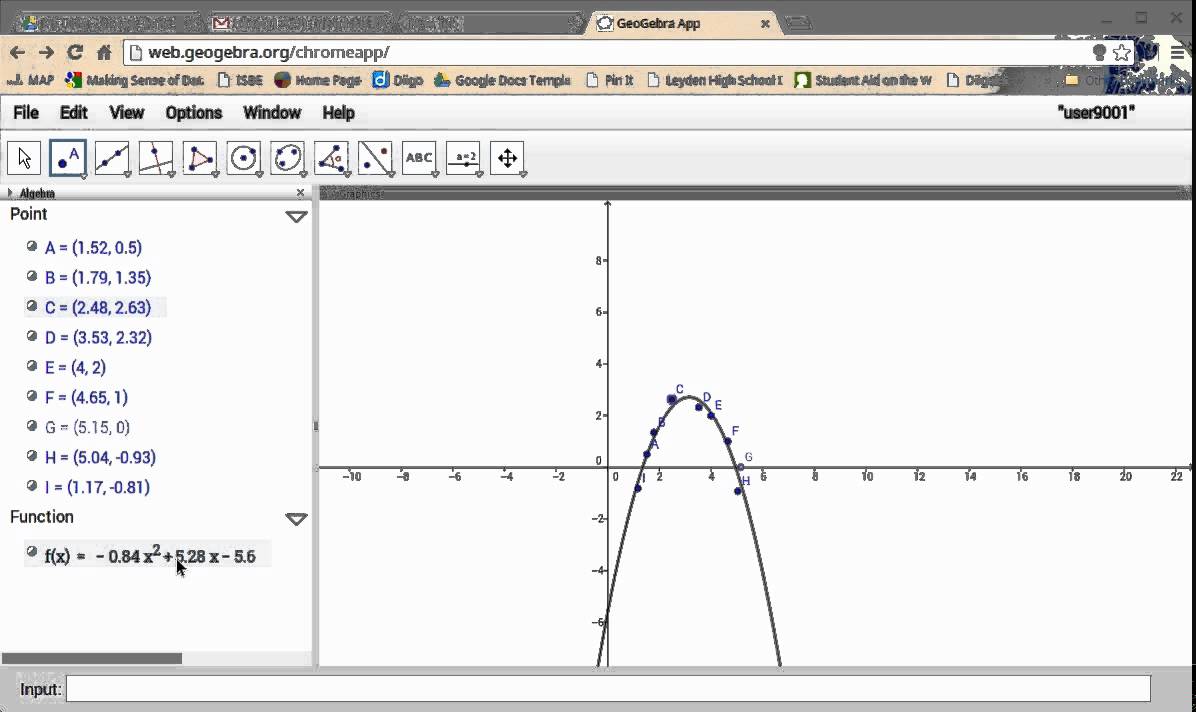
Task: Select the Move Graphics View tool
Action: pos(508,158)
